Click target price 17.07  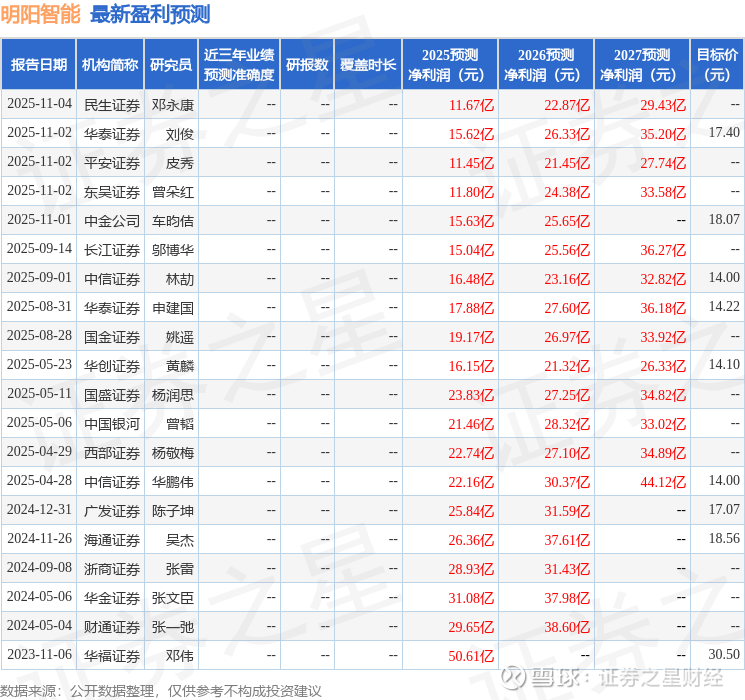pyautogui.click(x=724, y=509)
